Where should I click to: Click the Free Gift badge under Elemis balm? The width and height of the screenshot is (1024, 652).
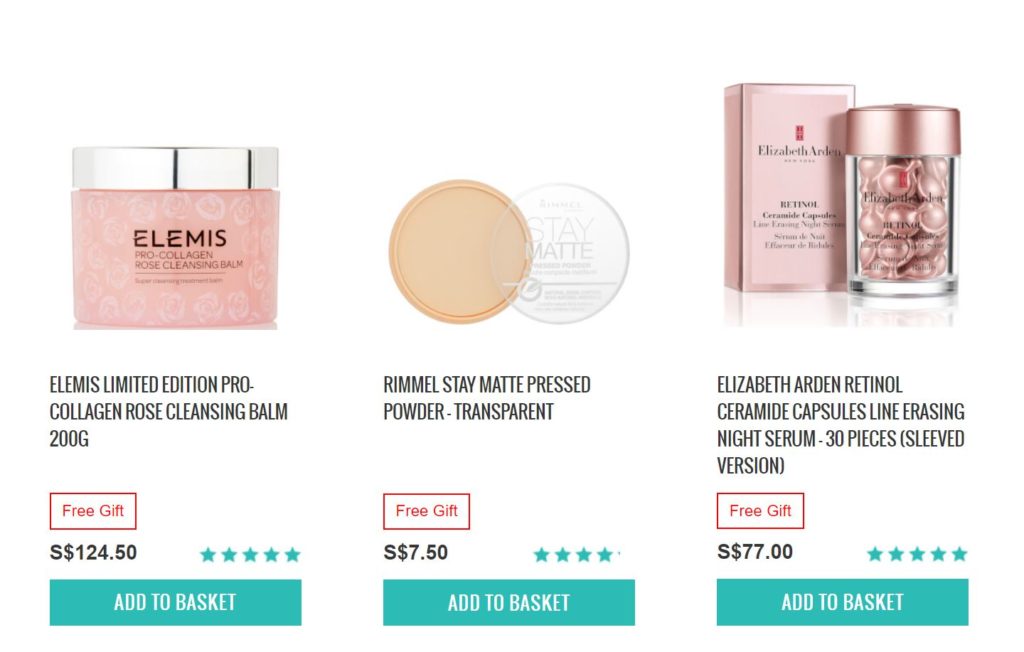tap(93, 511)
